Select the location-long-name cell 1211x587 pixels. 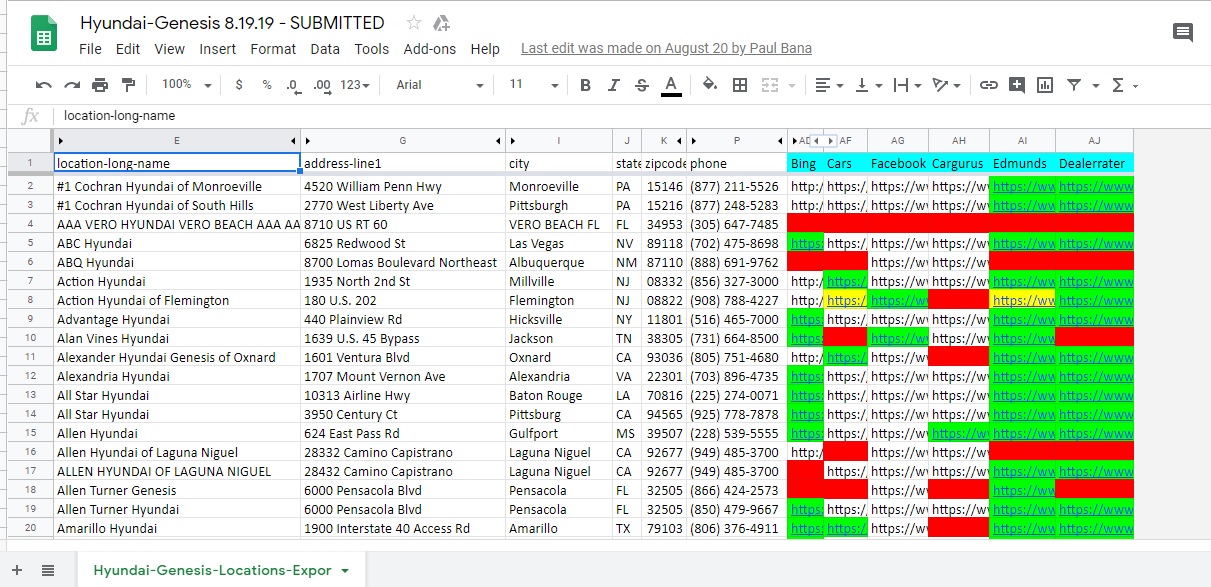pyautogui.click(x=177, y=163)
